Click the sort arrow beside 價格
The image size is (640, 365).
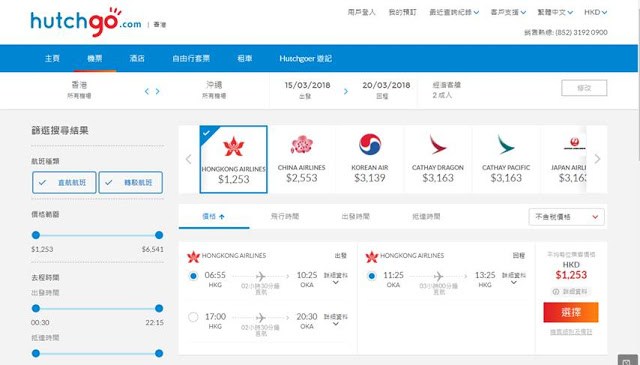click(222, 217)
